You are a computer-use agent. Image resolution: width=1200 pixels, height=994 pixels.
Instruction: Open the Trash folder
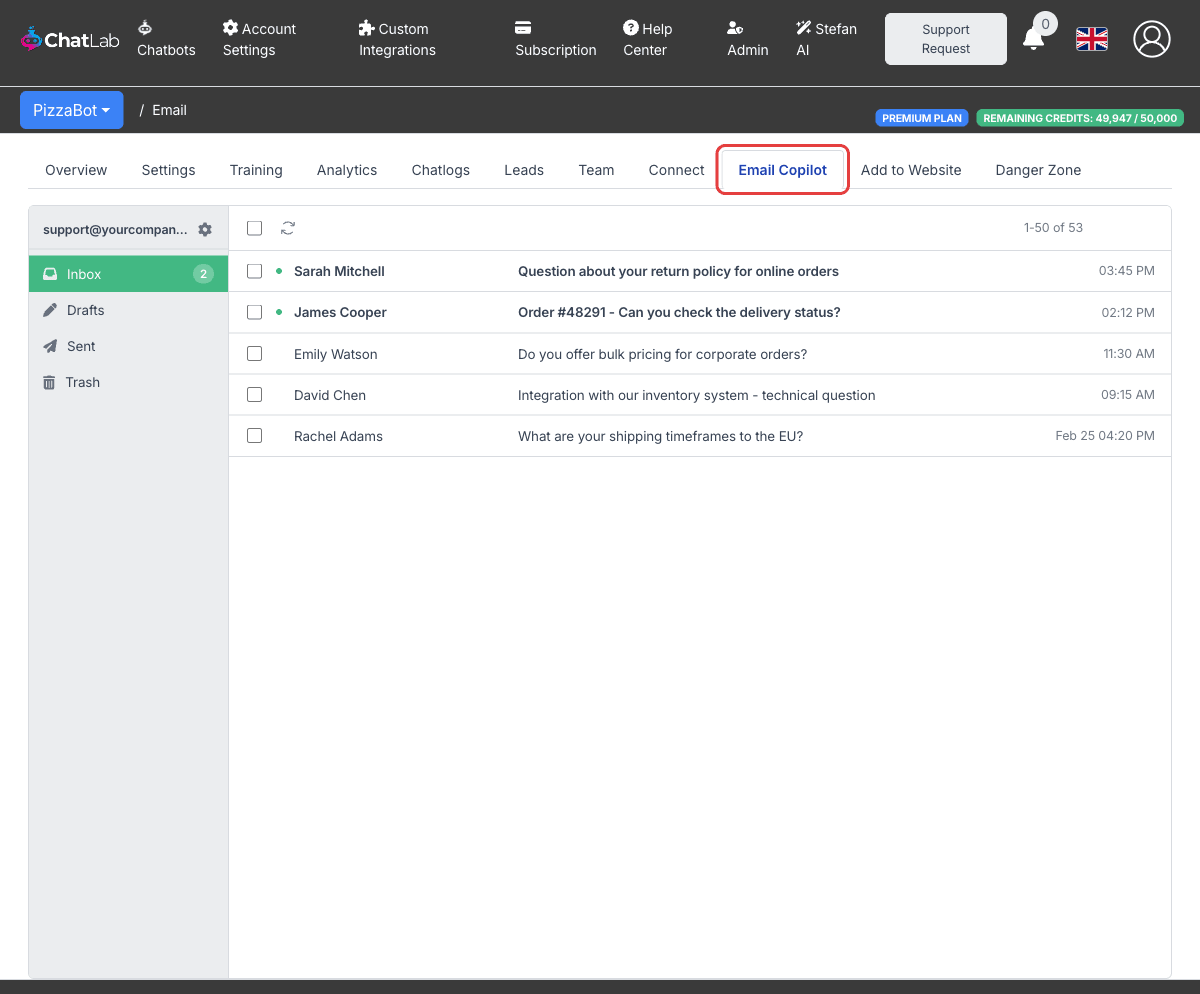point(82,382)
